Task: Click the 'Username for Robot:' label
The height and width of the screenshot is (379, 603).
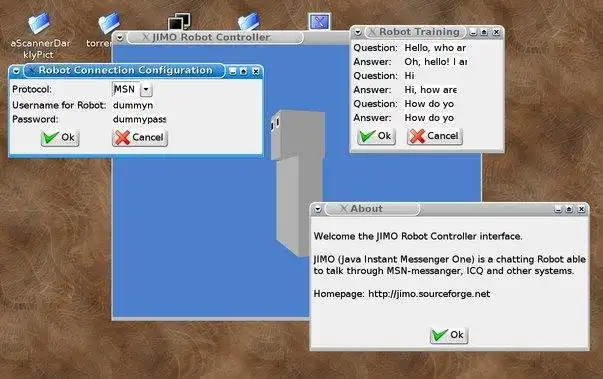Action: point(59,105)
